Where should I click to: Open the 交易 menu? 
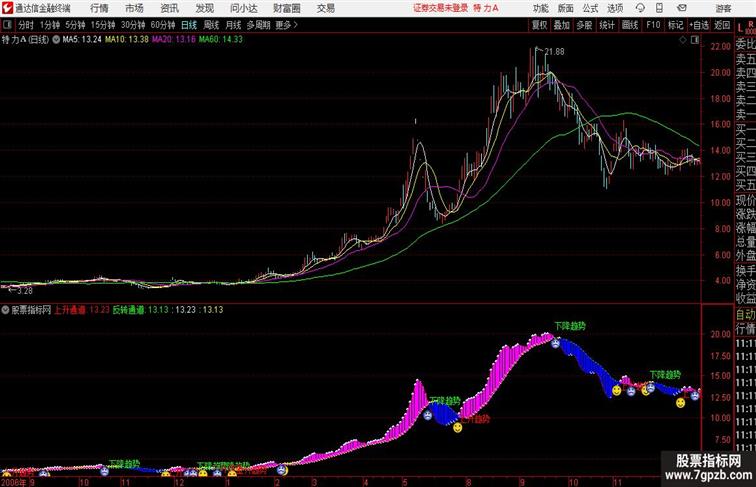click(325, 8)
